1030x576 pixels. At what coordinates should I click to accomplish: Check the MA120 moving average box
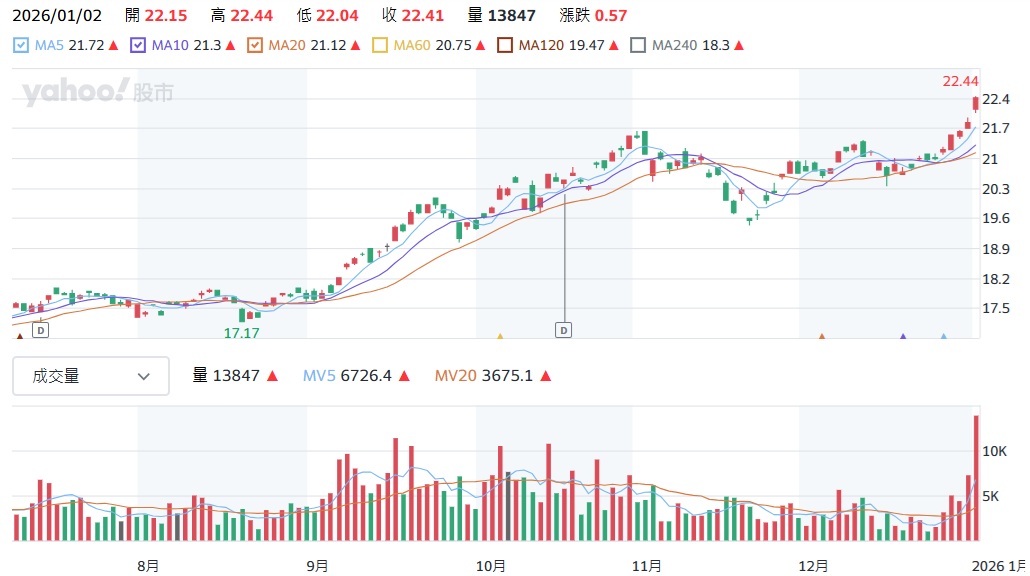click(x=504, y=45)
